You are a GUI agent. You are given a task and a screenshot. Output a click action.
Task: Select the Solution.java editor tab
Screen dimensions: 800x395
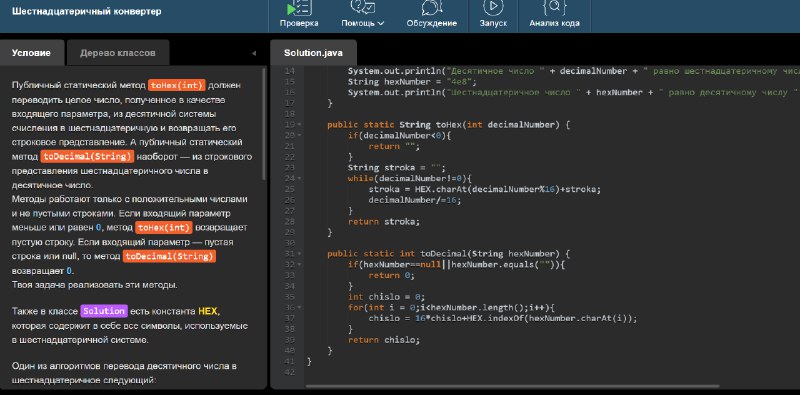click(313, 53)
